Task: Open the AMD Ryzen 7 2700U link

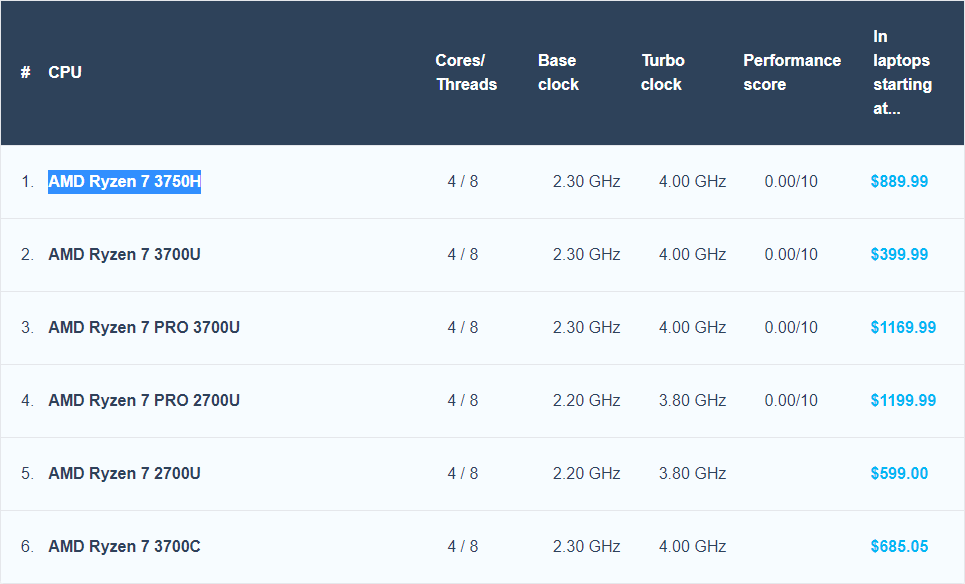Action: pos(124,473)
